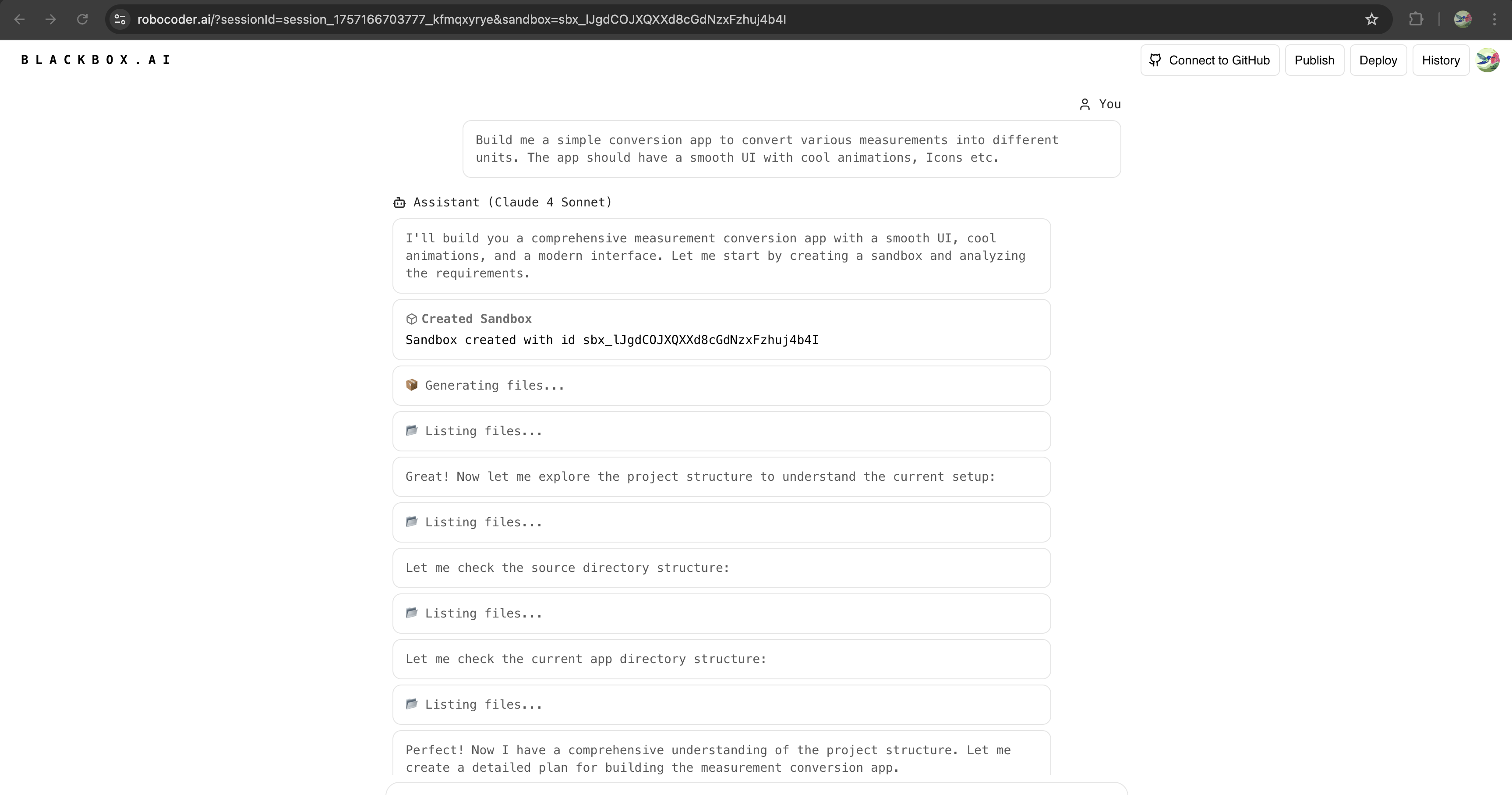Click the browser back arrow

(19, 19)
